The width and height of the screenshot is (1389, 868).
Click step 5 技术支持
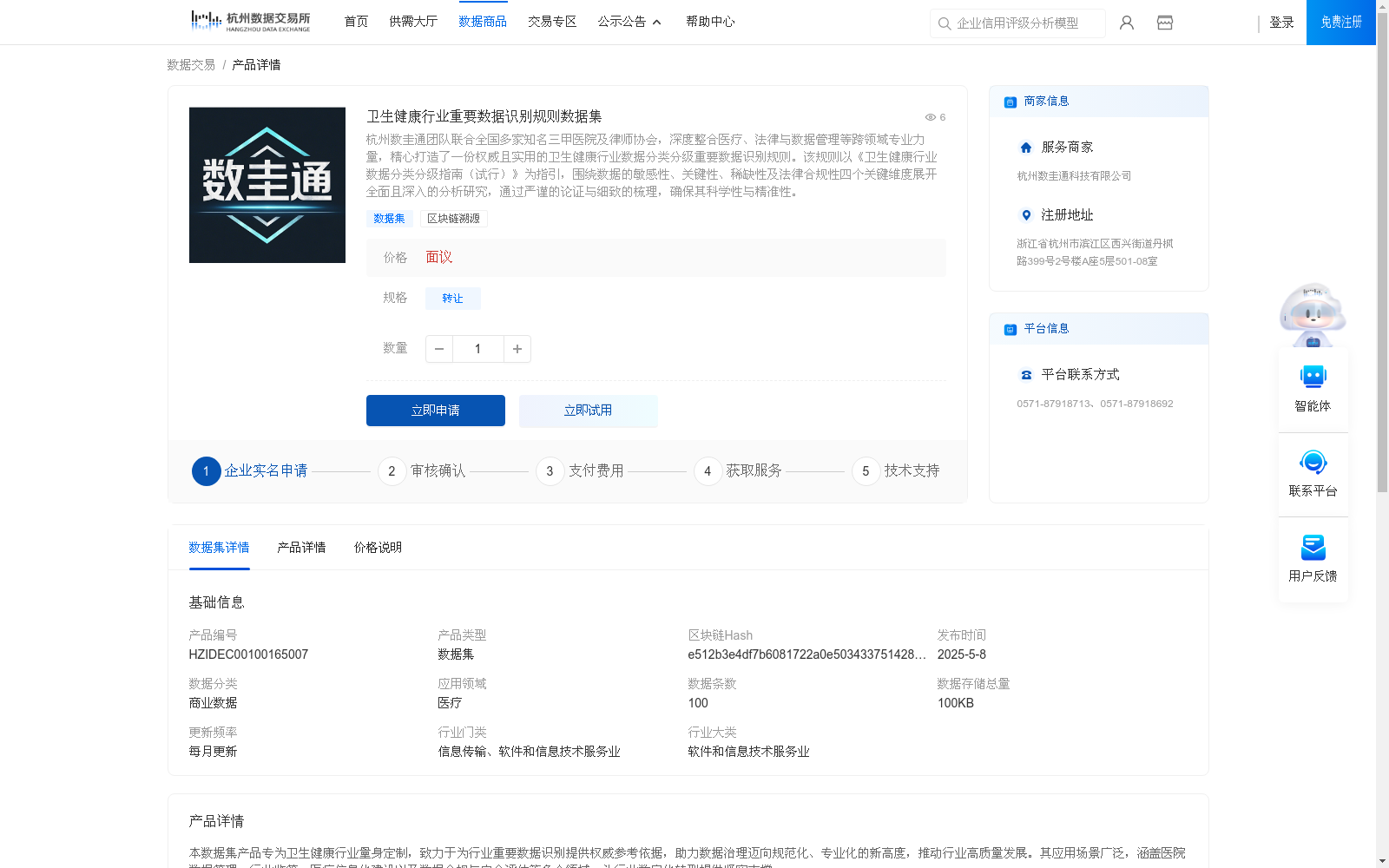point(896,471)
